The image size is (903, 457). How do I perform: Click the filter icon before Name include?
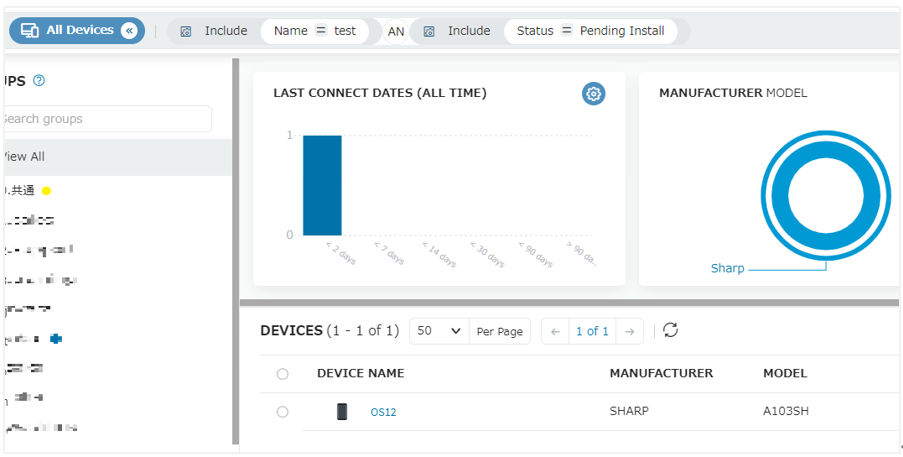(x=185, y=31)
